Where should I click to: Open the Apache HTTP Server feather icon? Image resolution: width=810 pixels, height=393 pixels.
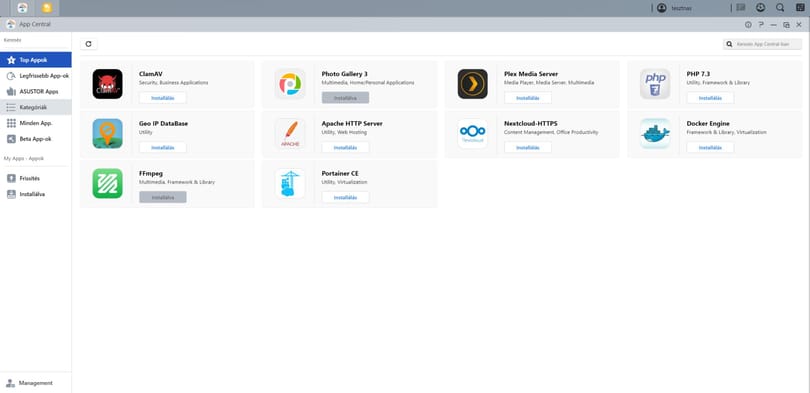(290, 133)
